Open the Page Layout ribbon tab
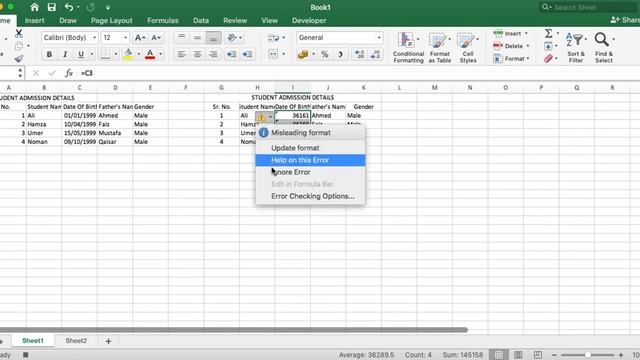The height and width of the screenshot is (360, 640). 111,20
